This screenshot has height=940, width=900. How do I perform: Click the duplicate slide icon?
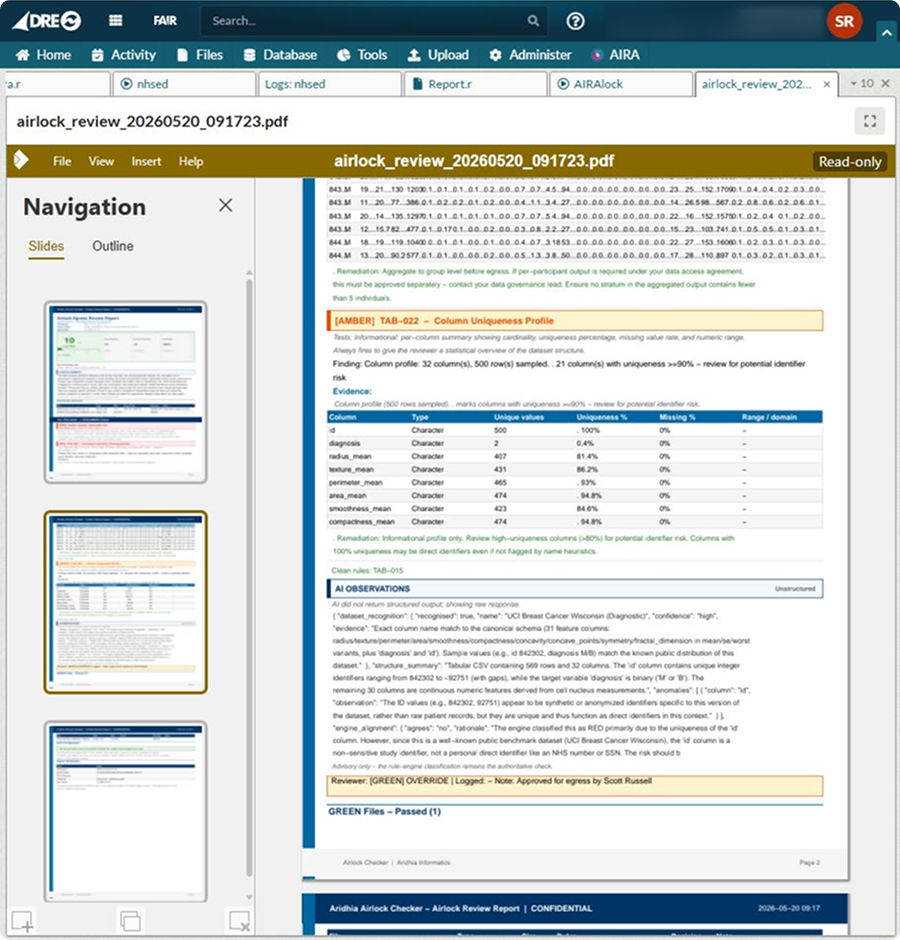[130, 921]
